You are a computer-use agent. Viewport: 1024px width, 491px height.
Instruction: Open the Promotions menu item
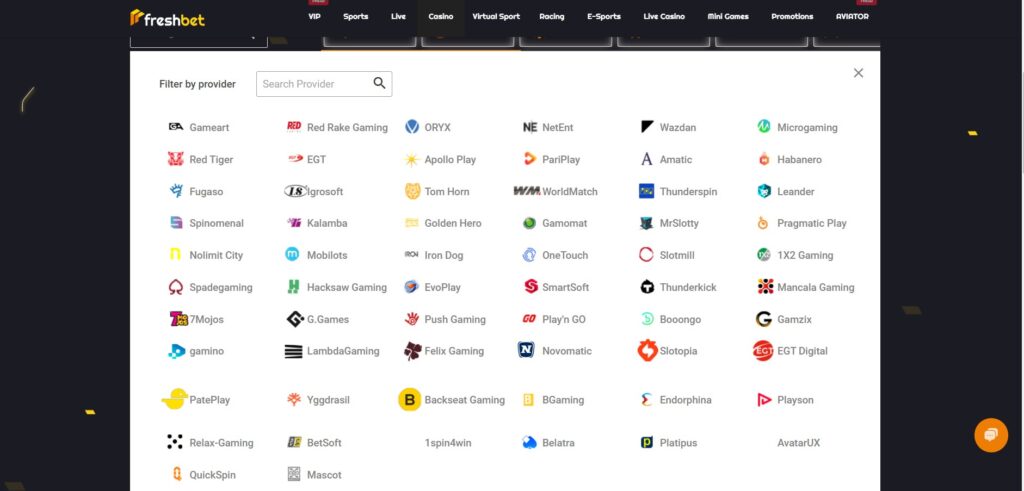point(792,17)
